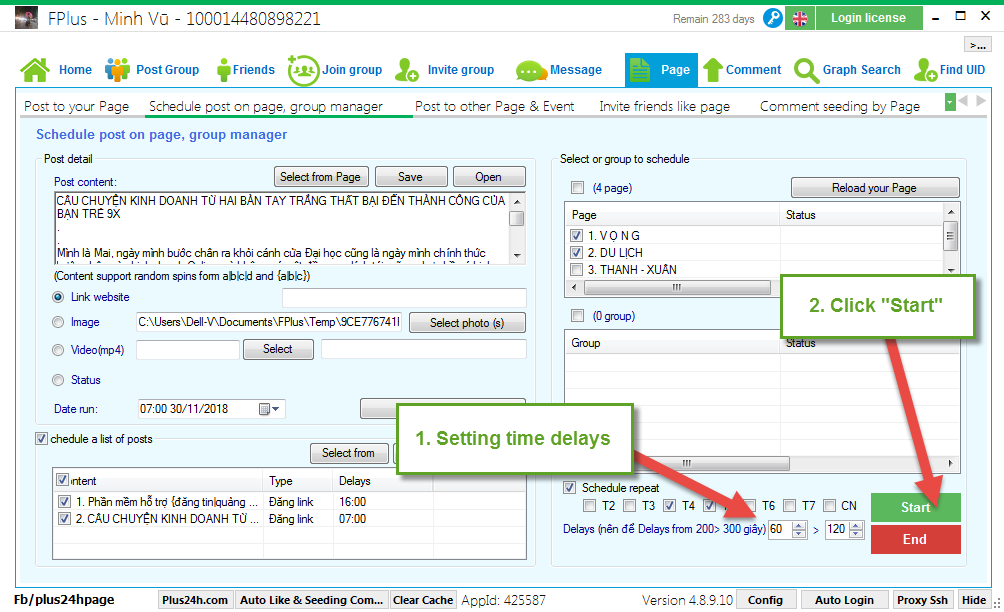Open Date run calendar dropdown
The image size is (1004, 612).
pos(269,409)
